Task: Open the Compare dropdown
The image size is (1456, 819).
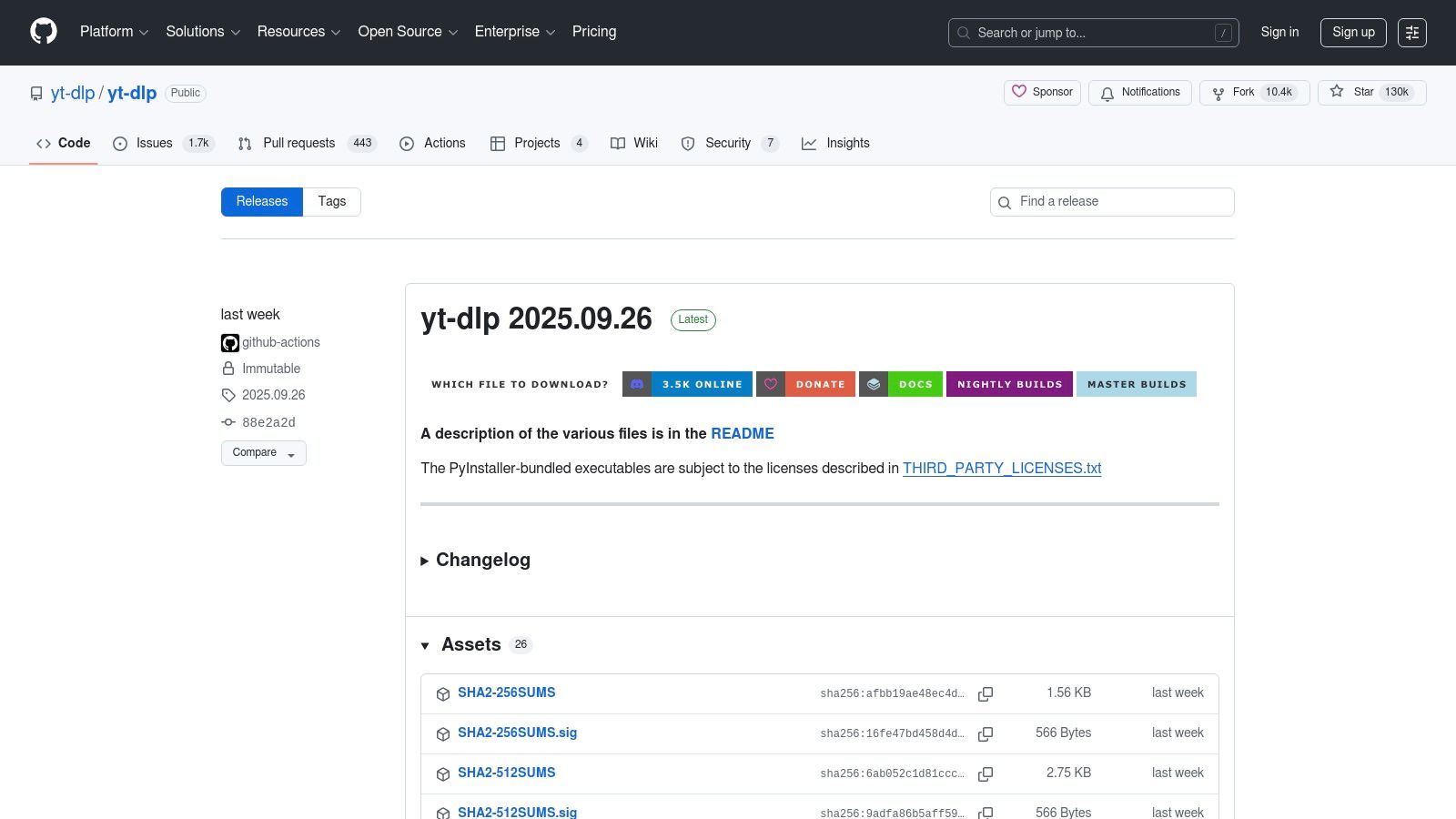Action: point(263,452)
